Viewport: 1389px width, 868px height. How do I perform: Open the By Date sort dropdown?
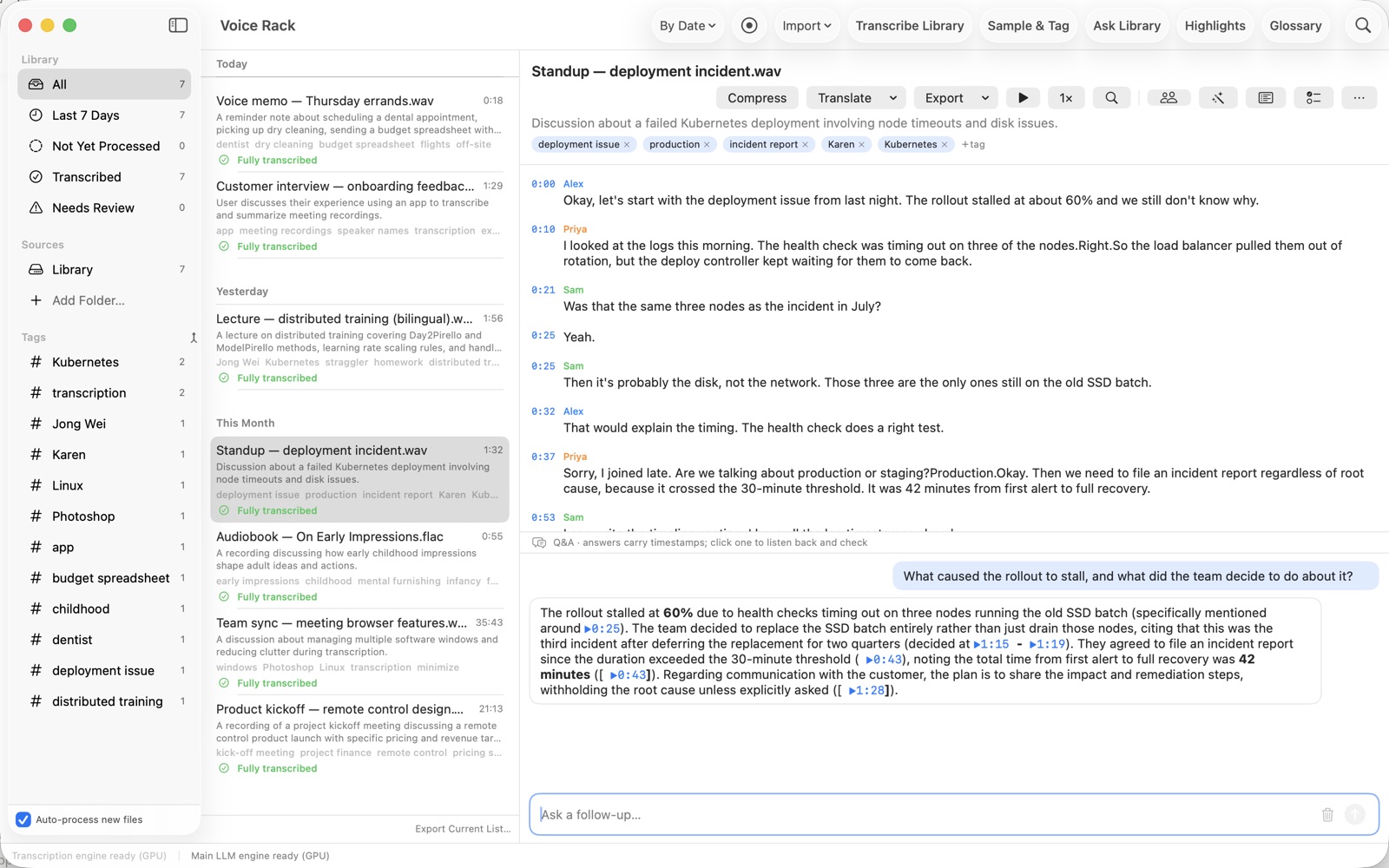688,26
